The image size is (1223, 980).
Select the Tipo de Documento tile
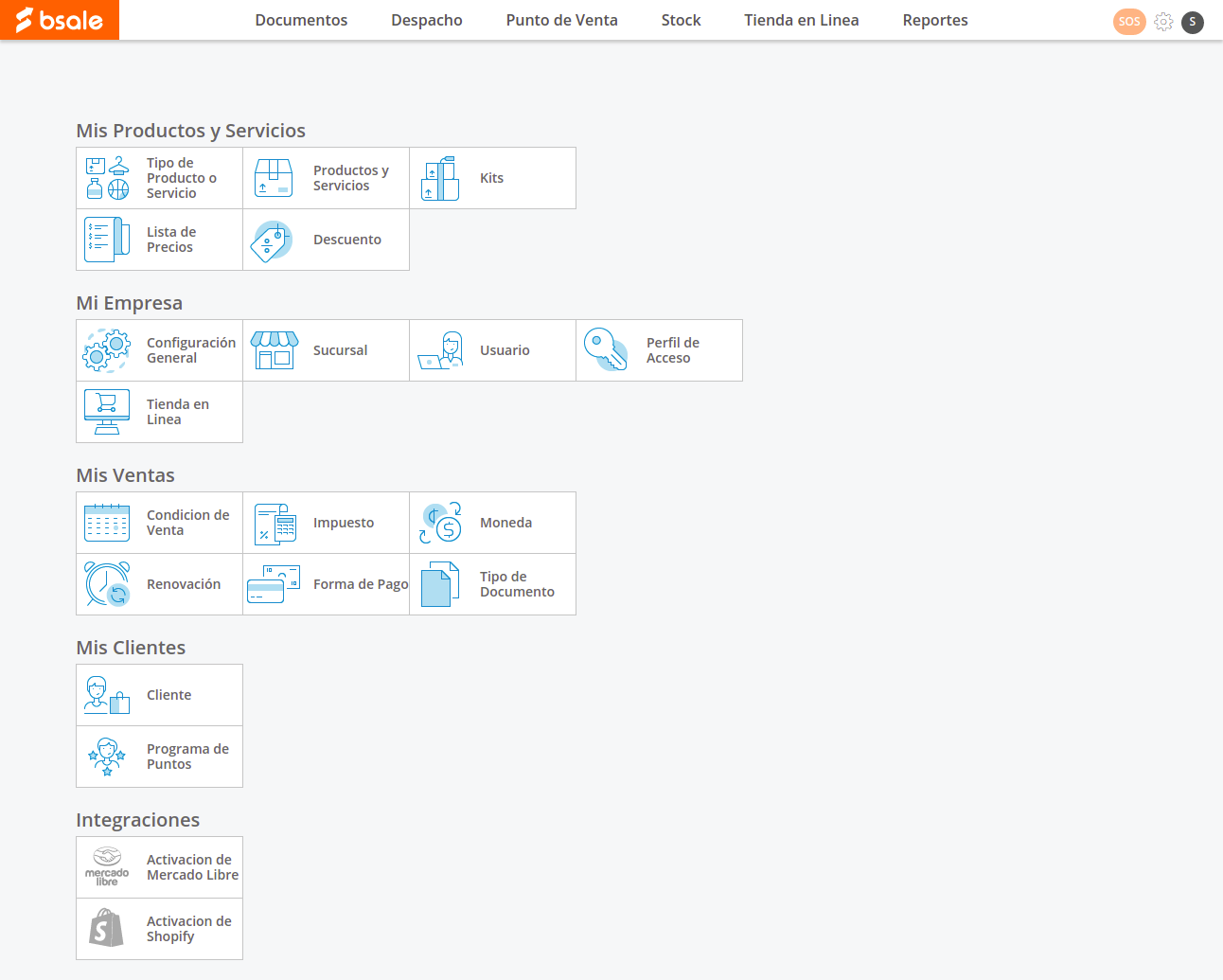tap(516, 584)
